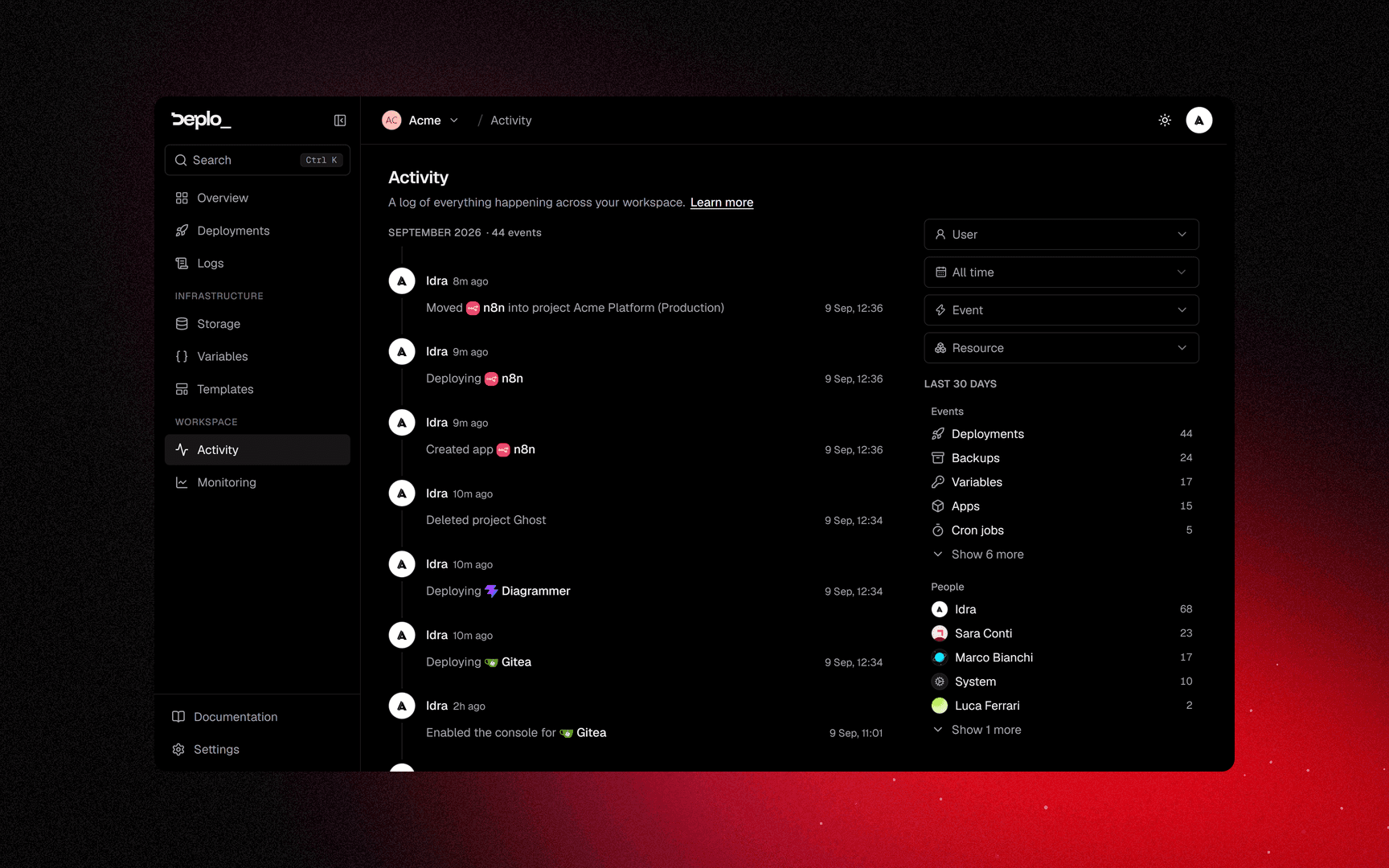Focus the Search field
The width and height of the screenshot is (1389, 868).
pos(257,160)
